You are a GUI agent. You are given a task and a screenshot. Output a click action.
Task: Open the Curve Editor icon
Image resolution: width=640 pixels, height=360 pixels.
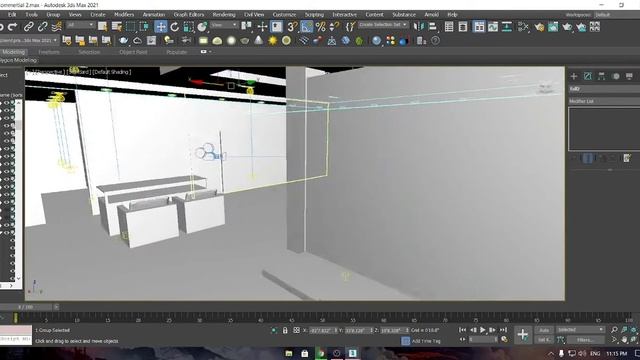493,27
